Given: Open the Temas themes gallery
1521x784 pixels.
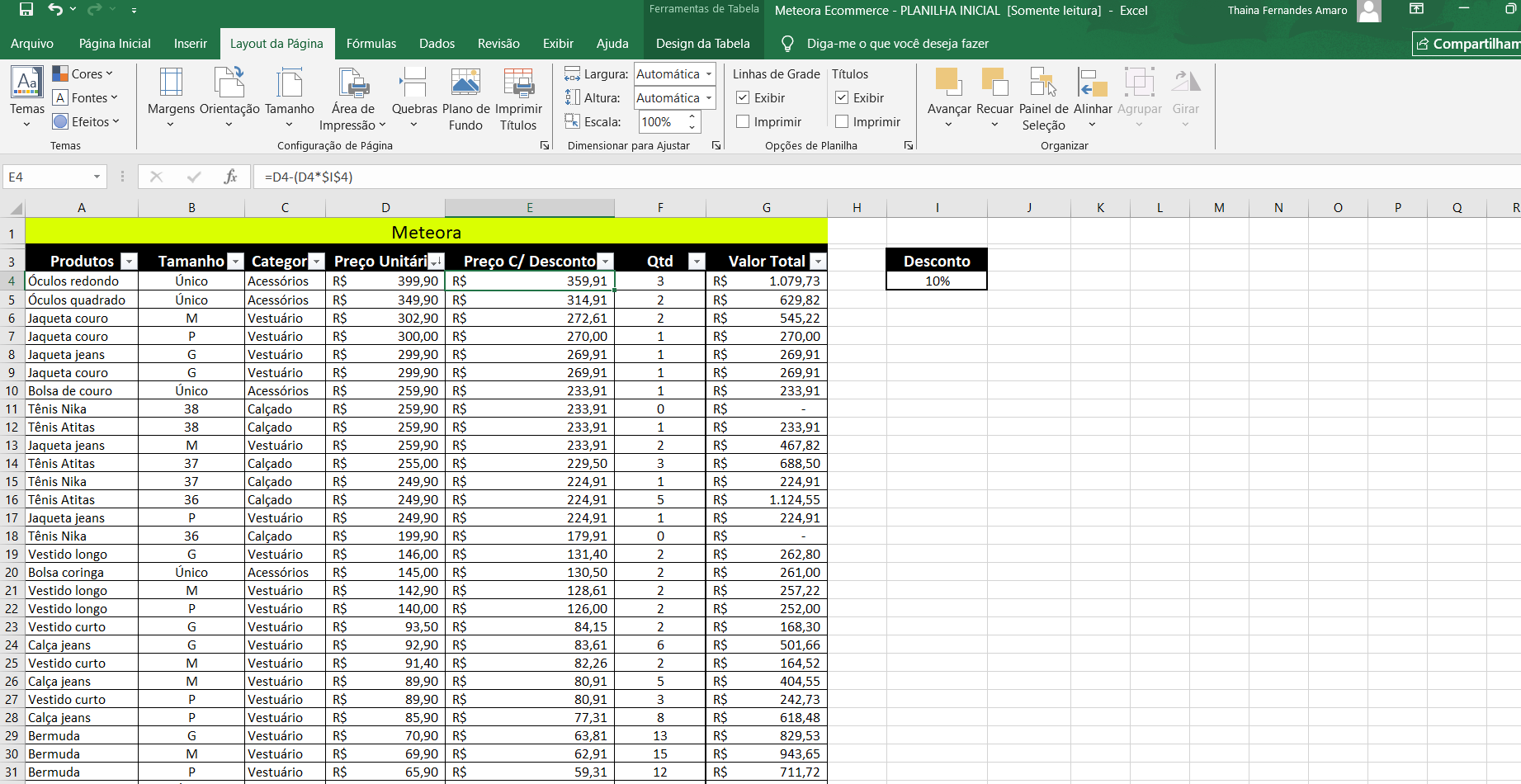Looking at the screenshot, I should (27, 97).
